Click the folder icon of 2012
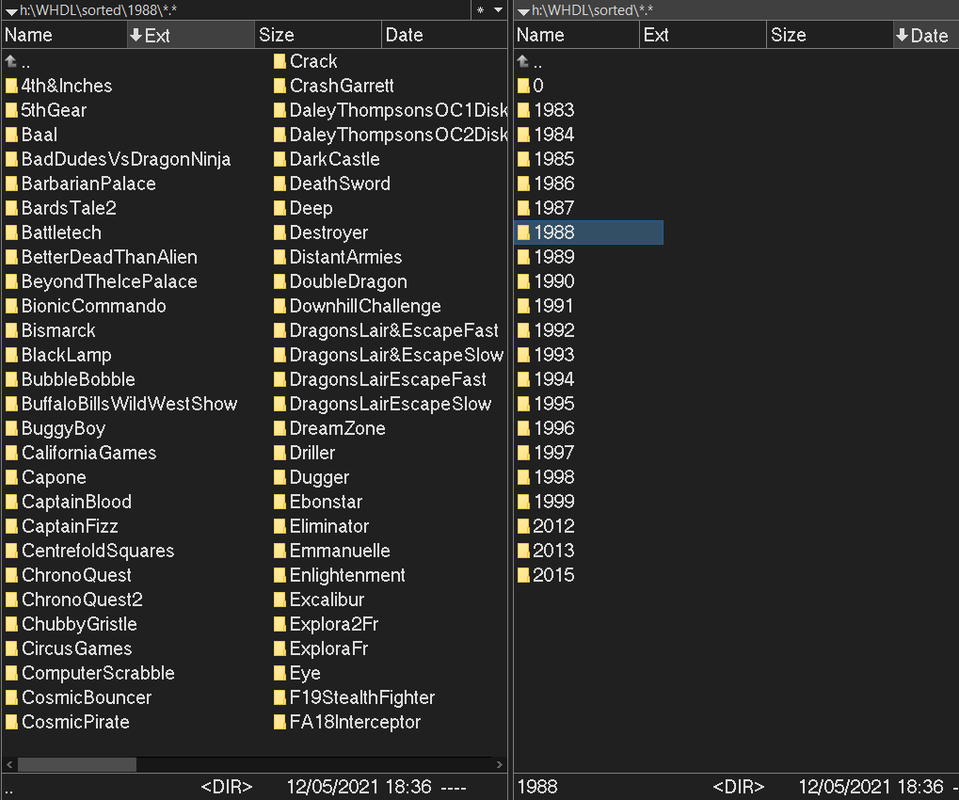 (524, 526)
